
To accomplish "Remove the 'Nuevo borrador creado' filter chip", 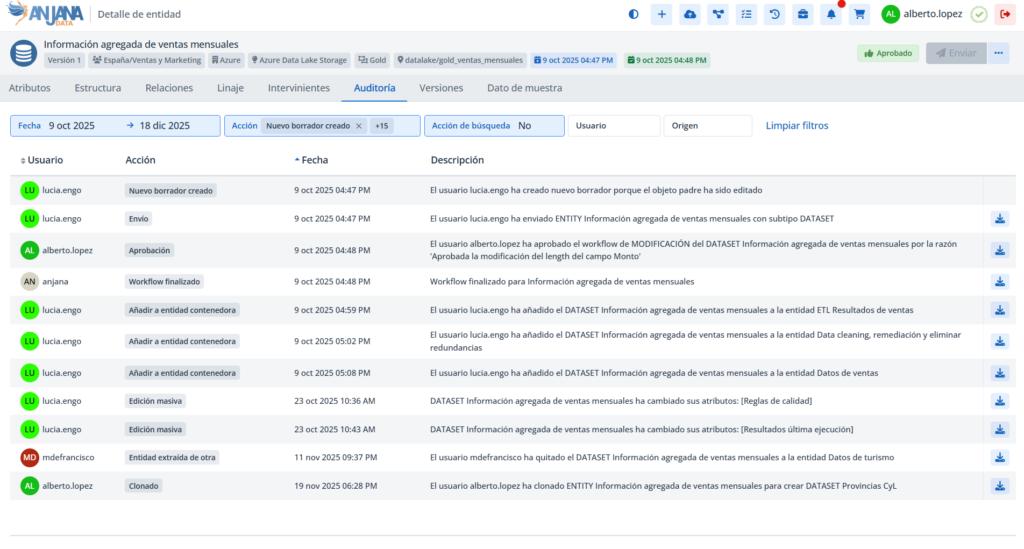I will [x=359, y=126].
